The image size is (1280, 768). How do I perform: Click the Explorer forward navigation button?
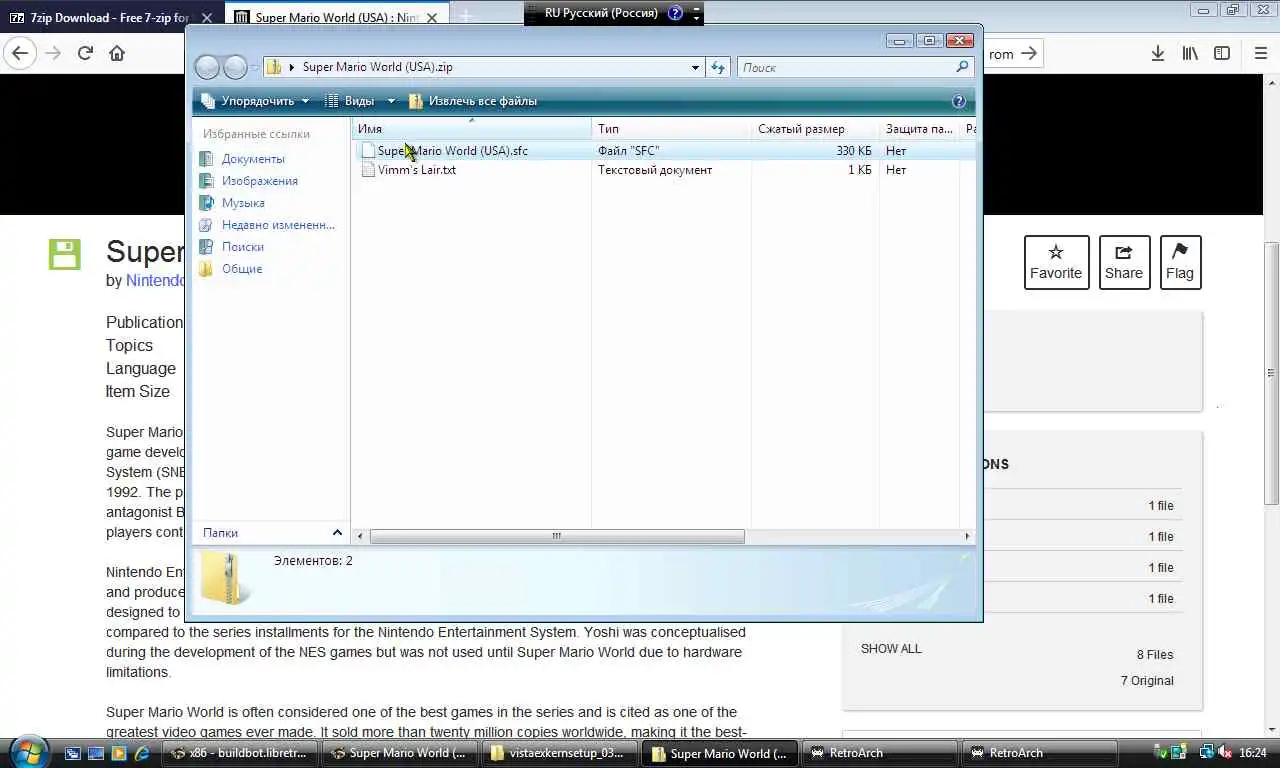pyautogui.click(x=235, y=67)
